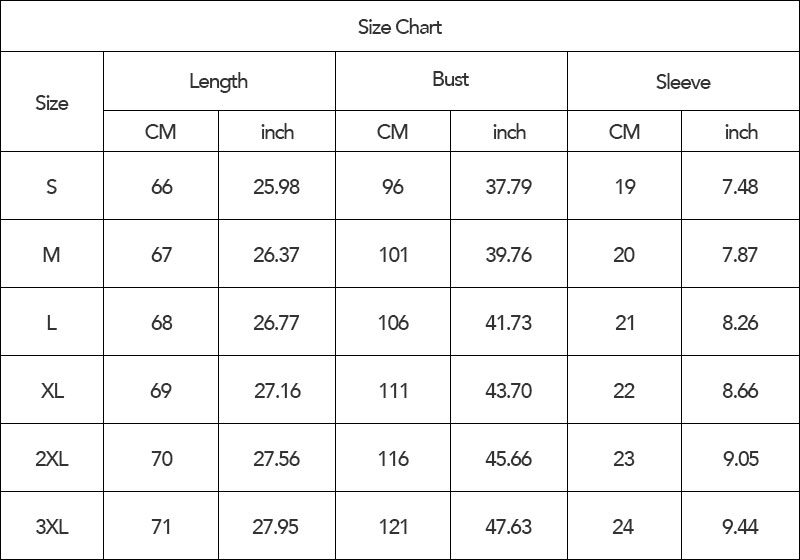Click the Size Chart title cell
The width and height of the screenshot is (800, 560).
pyautogui.click(x=400, y=27)
